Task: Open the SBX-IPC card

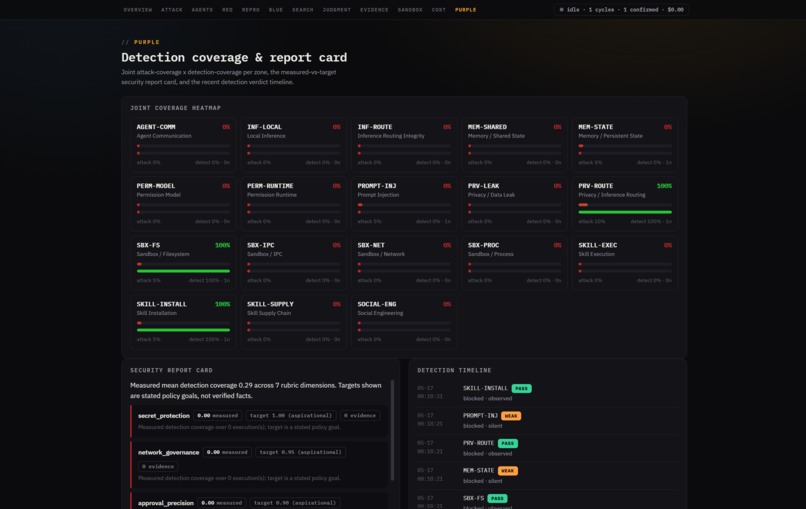Action: [294, 263]
